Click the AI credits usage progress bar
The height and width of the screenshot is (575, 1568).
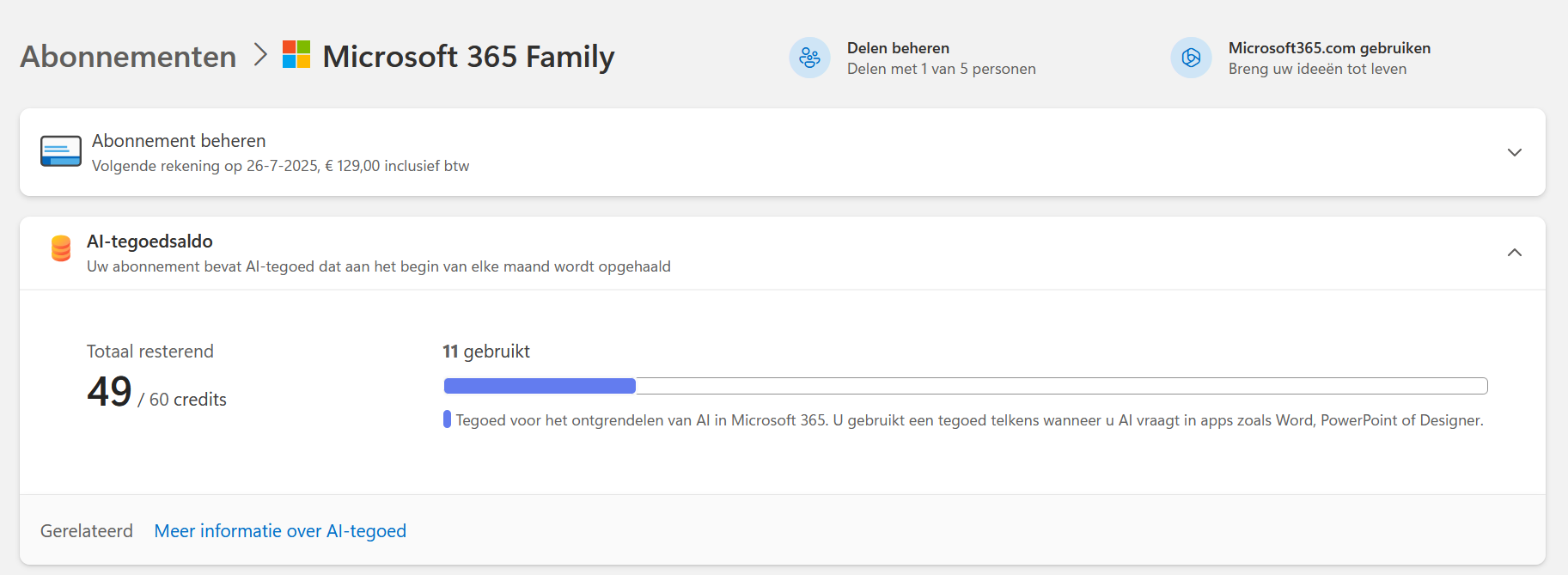(965, 386)
